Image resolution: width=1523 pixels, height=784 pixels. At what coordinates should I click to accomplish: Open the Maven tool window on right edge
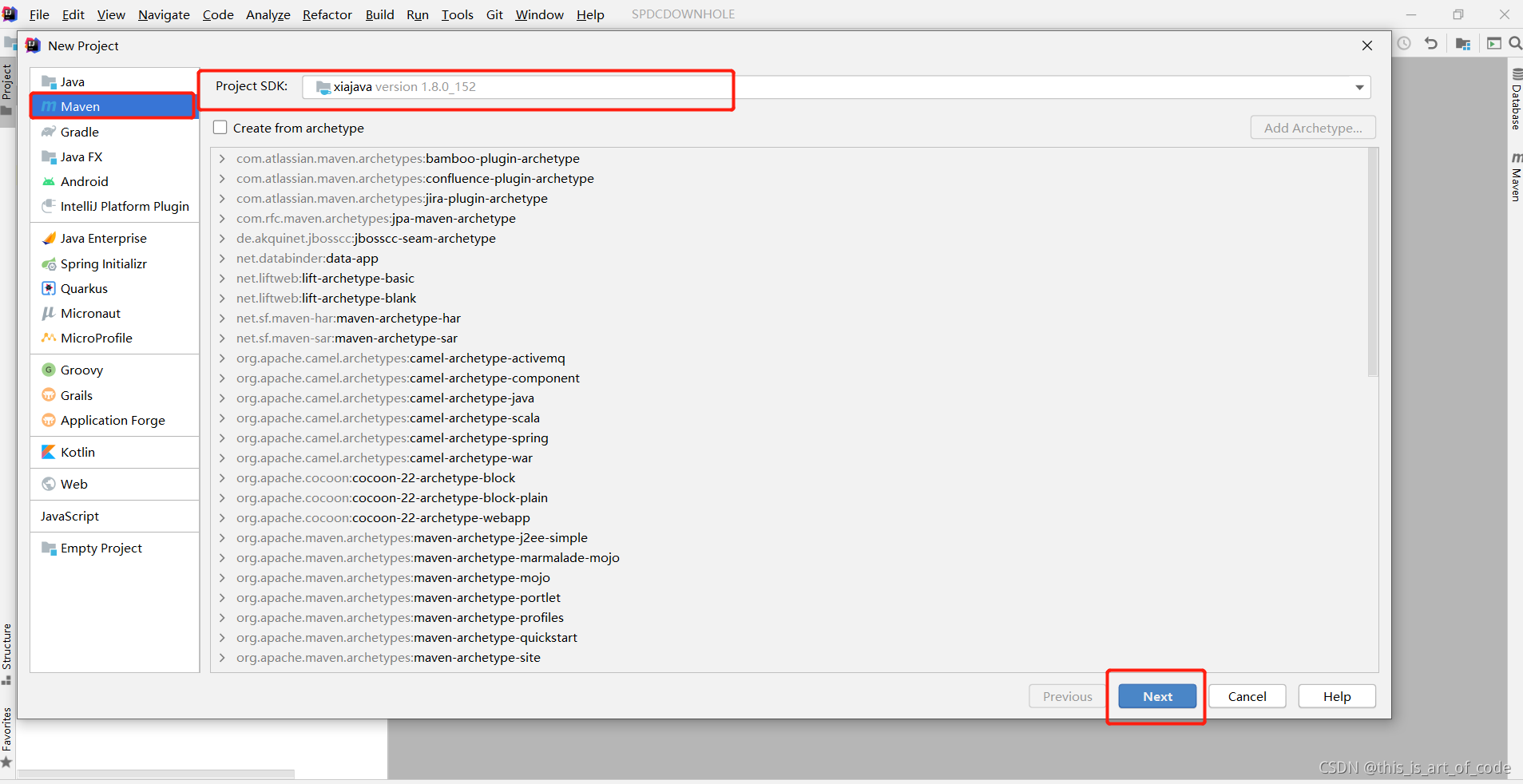(x=1516, y=176)
